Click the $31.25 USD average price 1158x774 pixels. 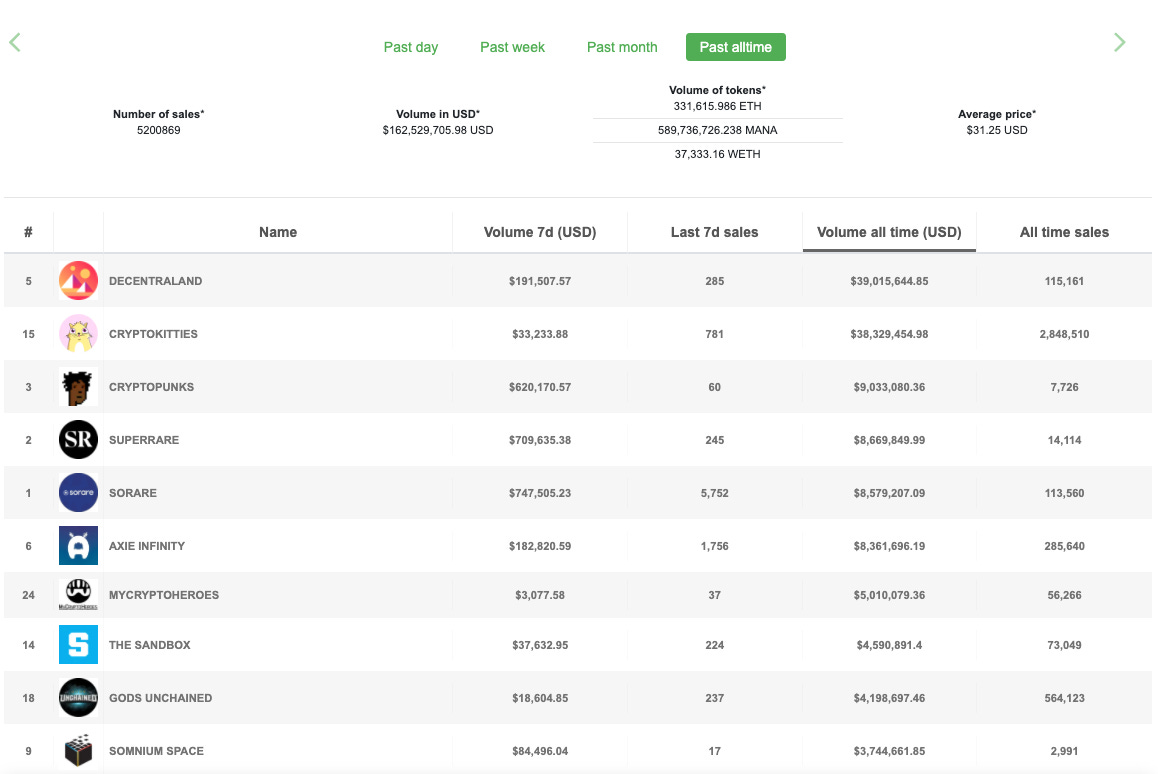[x=997, y=130]
